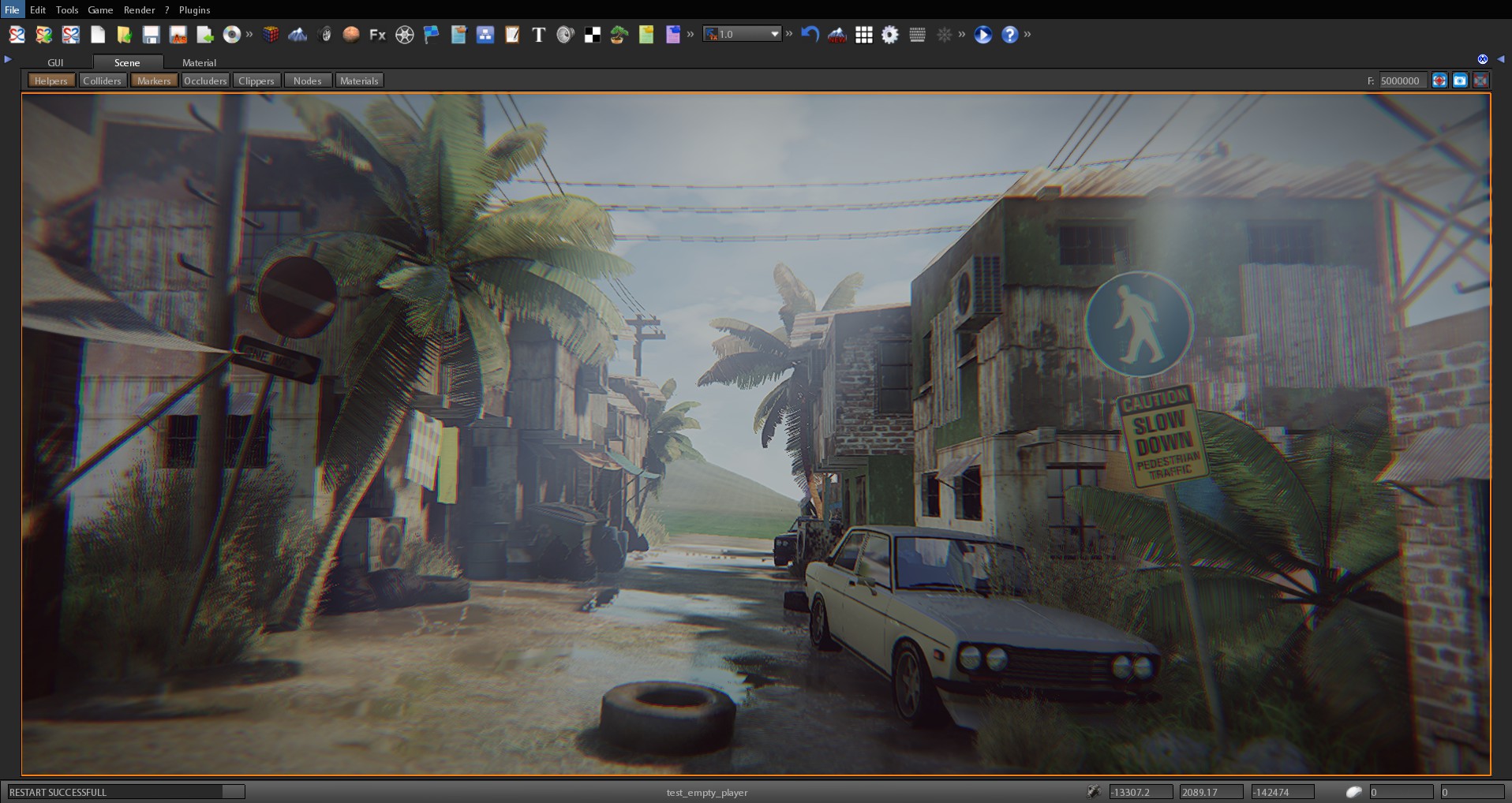Viewport: 1512px width, 803px height.
Task: Open the Rubik's cube tool
Action: click(x=271, y=35)
